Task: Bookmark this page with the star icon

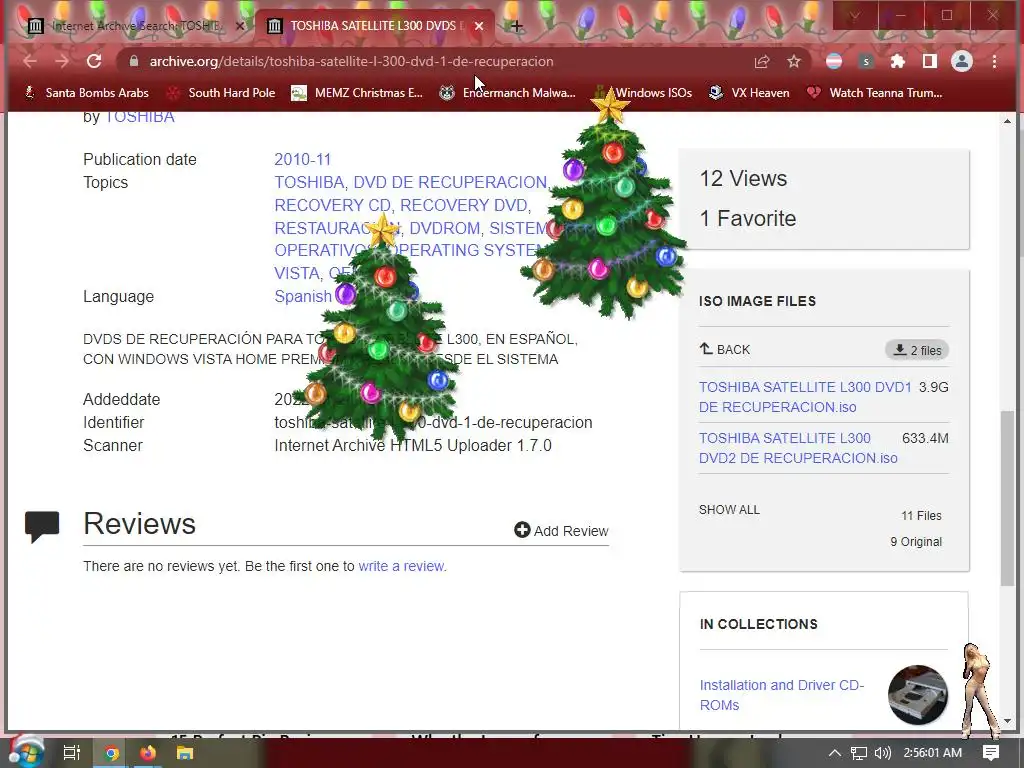Action: (x=793, y=61)
